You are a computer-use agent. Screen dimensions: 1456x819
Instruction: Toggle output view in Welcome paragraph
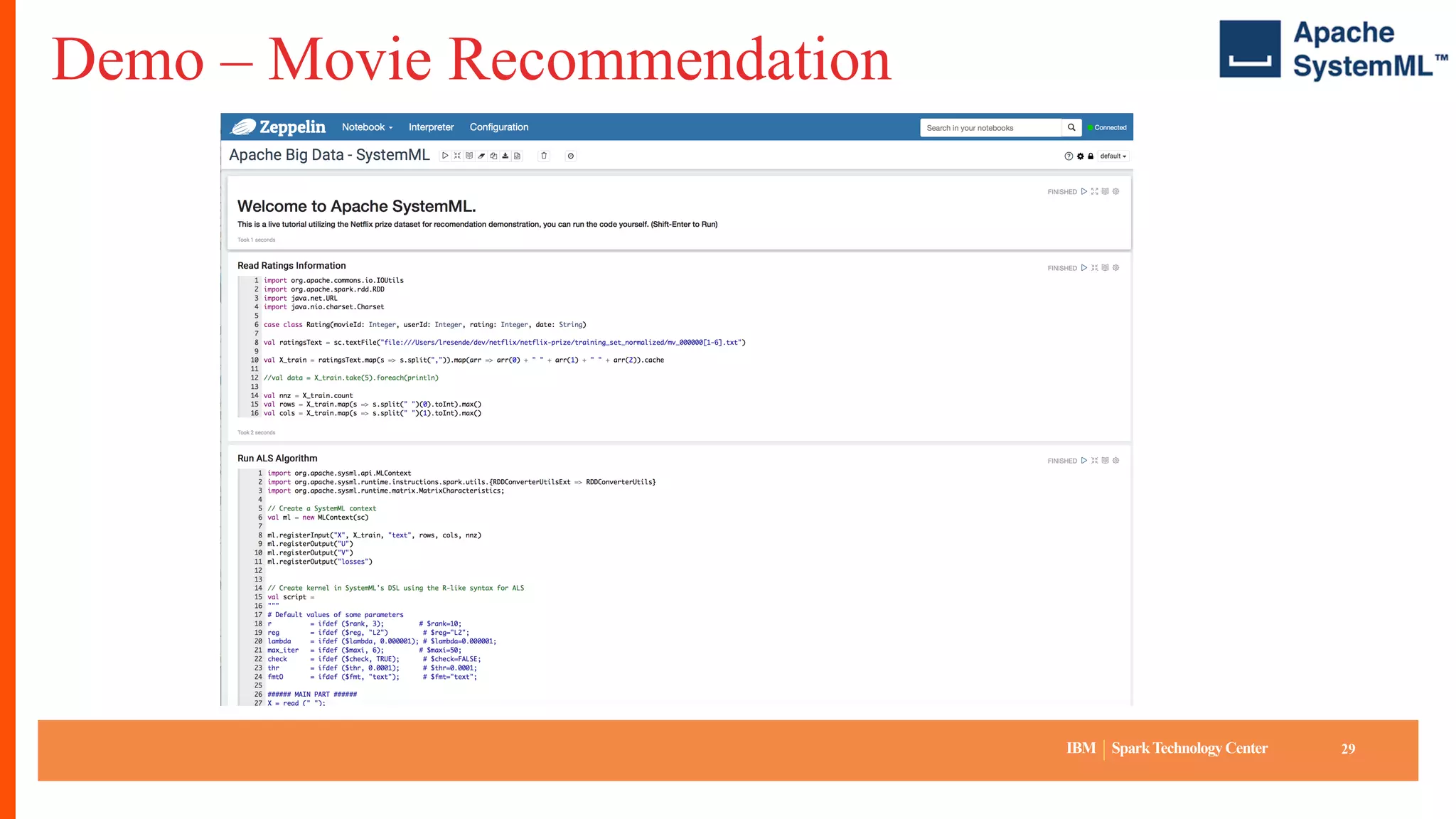click(x=1106, y=191)
